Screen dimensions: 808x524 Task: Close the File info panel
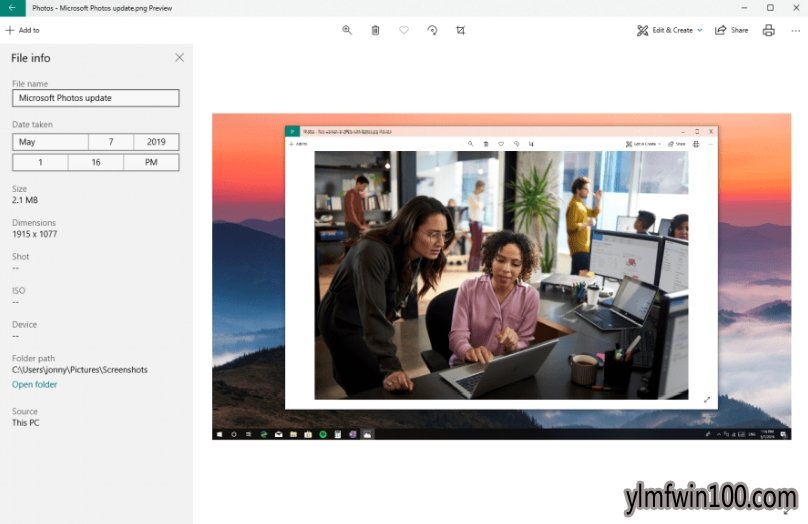point(179,58)
